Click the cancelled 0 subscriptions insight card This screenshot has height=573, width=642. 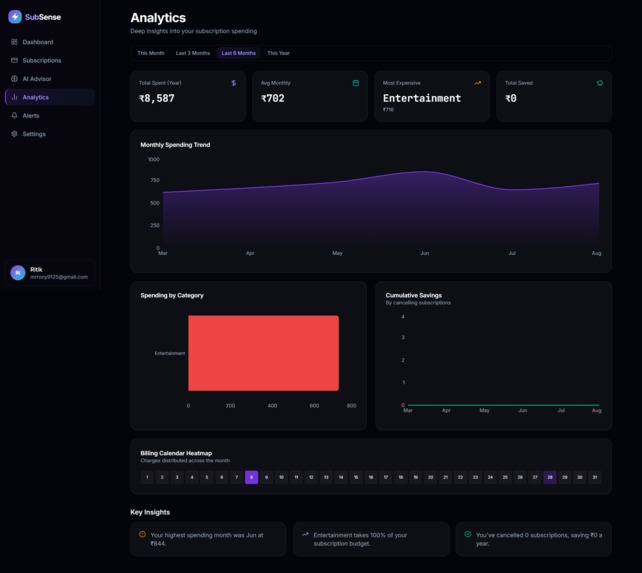click(x=533, y=539)
